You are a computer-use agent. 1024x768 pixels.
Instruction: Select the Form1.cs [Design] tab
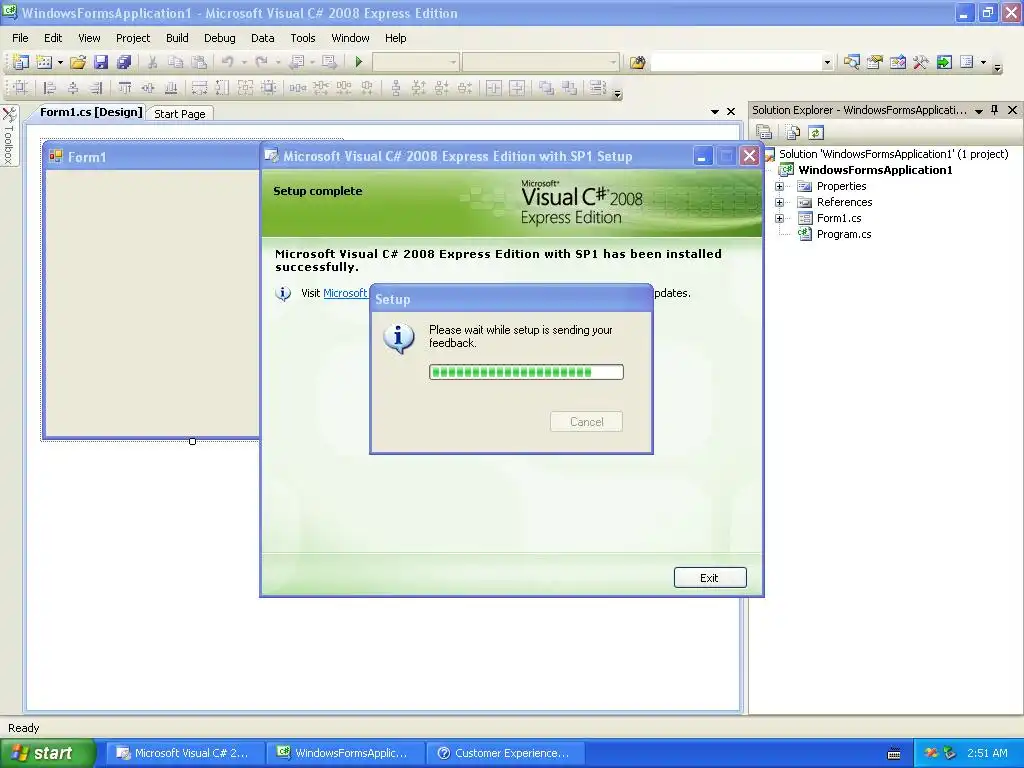tap(91, 112)
